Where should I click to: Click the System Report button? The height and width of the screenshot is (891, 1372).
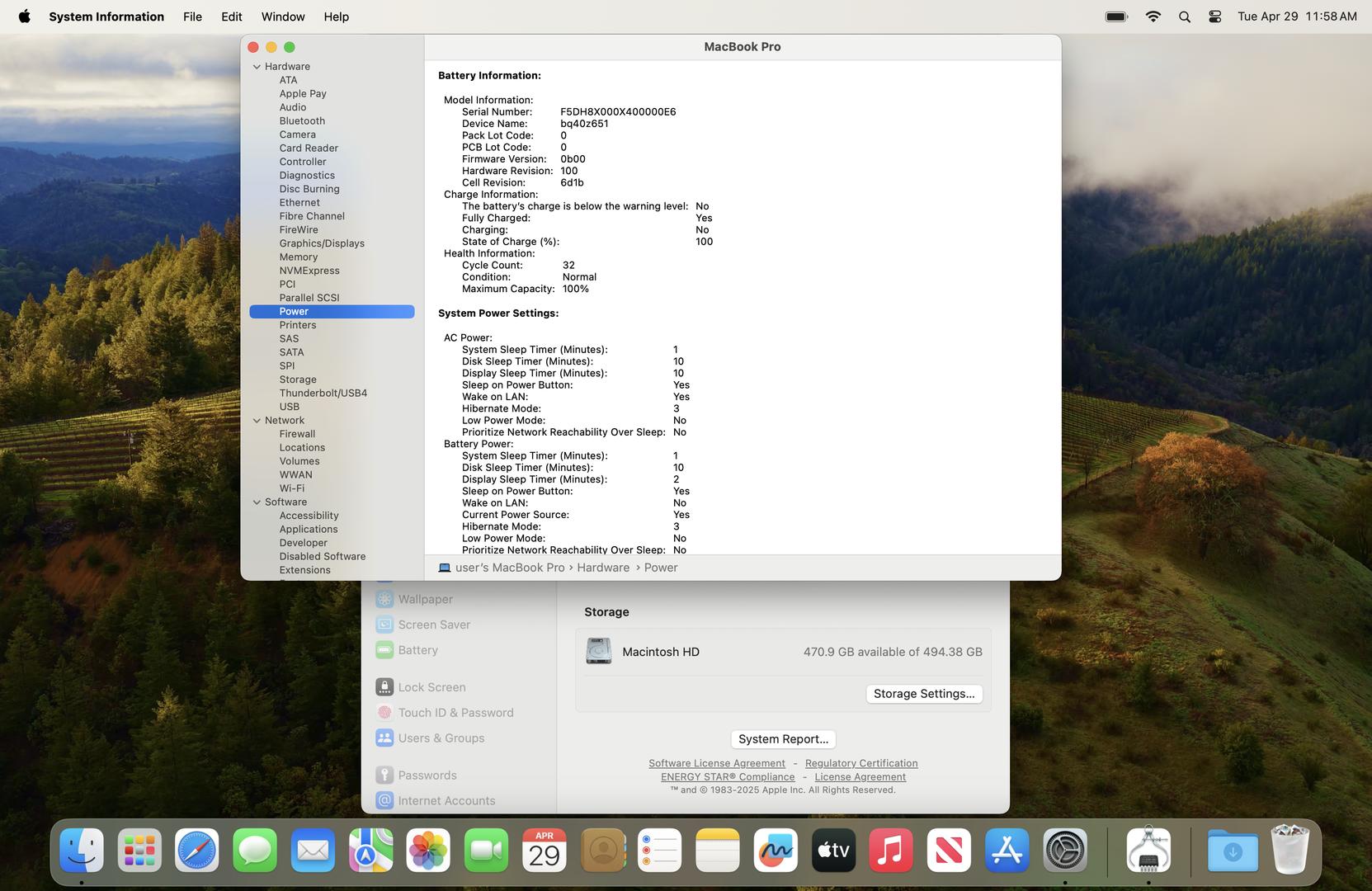tap(783, 739)
